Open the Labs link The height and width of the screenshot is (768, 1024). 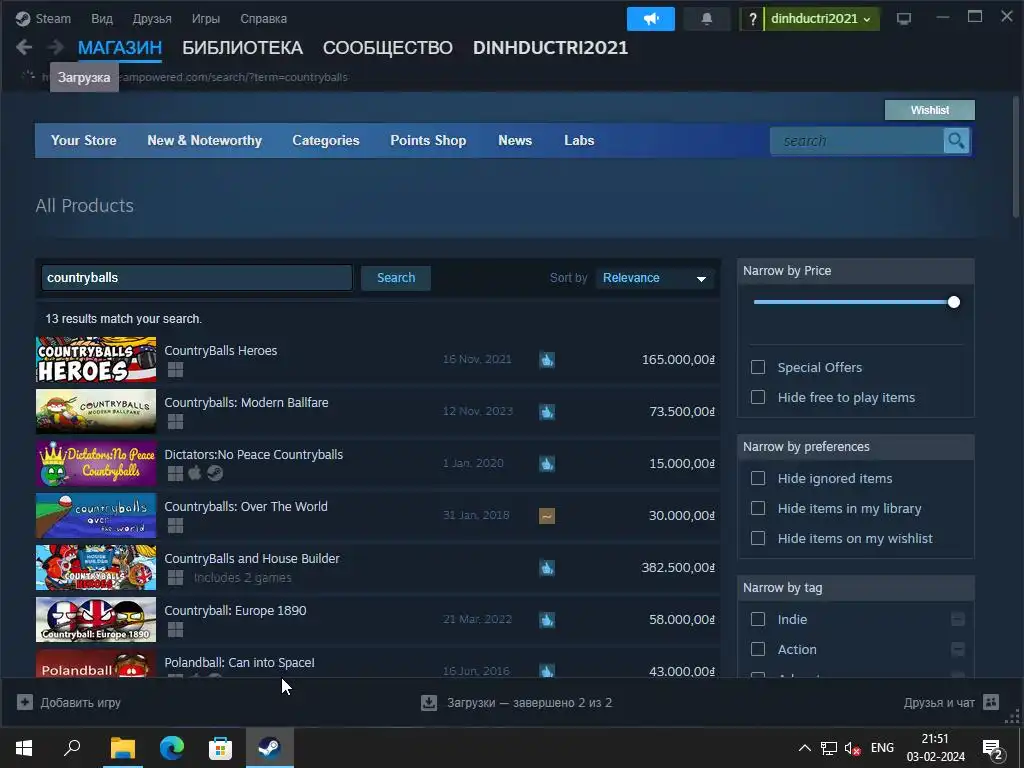(x=579, y=140)
